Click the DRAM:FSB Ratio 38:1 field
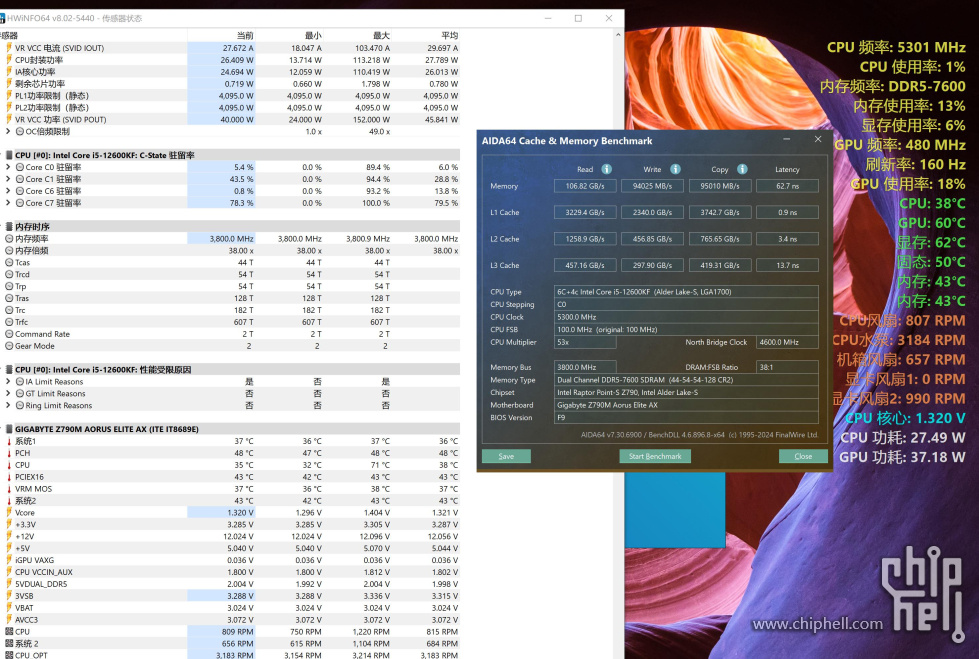Viewport: 979px width, 659px height. coord(787,367)
